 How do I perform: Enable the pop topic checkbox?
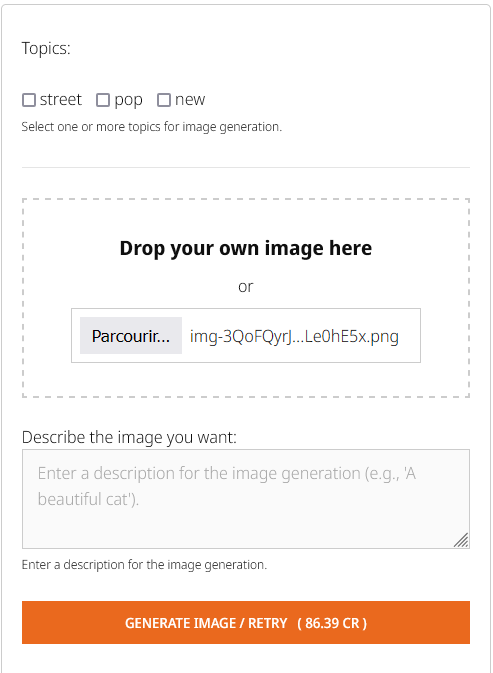pos(103,100)
